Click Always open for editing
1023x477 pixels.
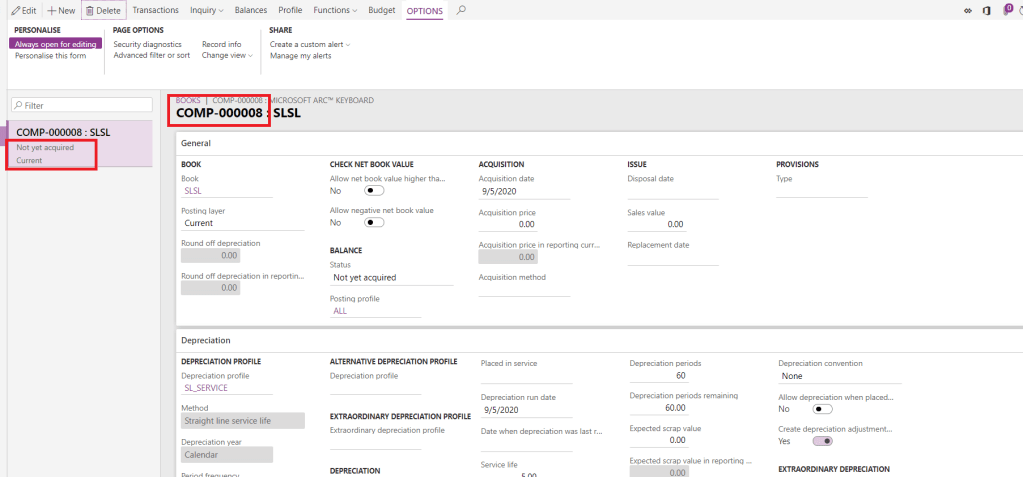click(57, 44)
